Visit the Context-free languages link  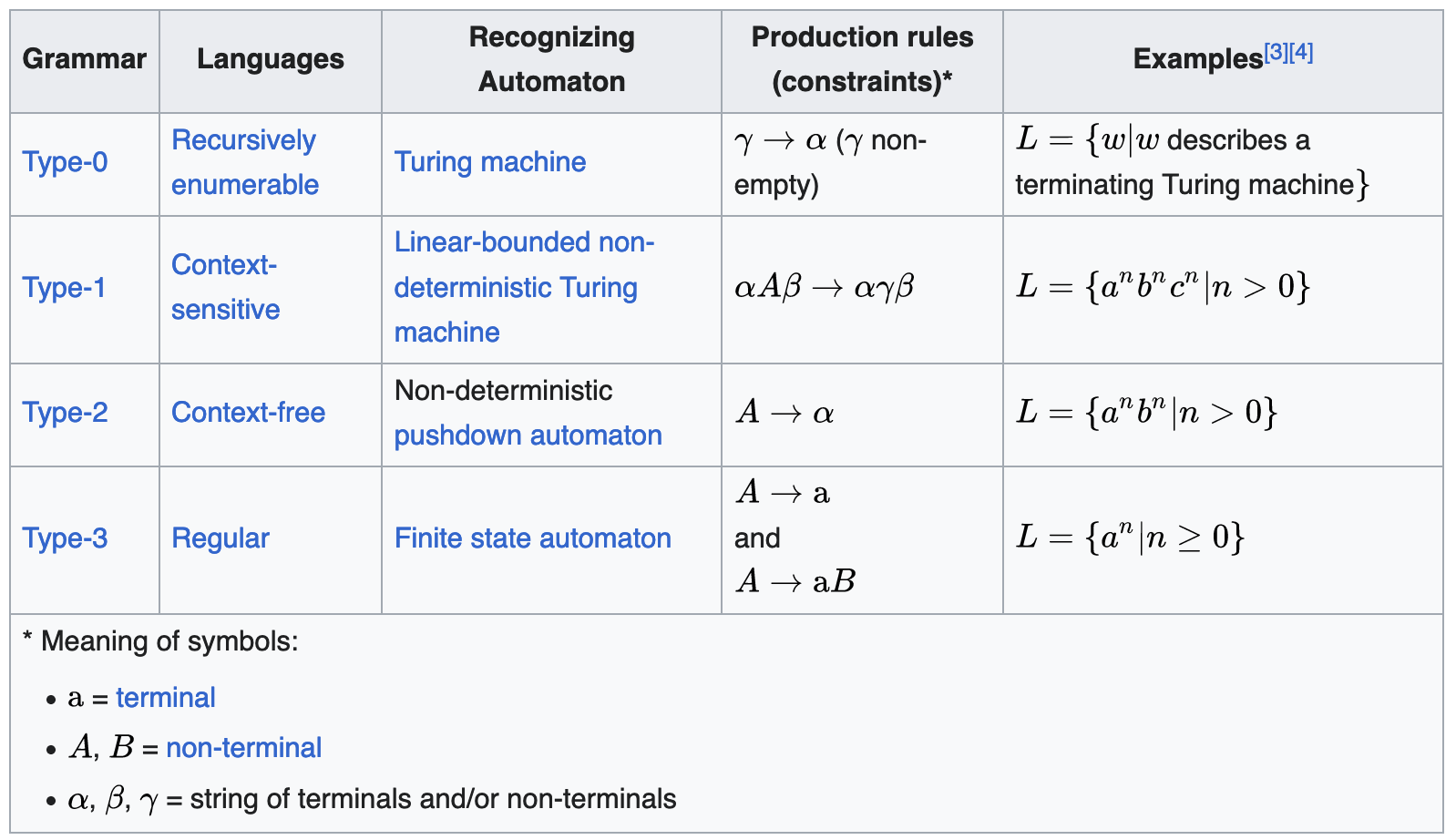point(248,413)
